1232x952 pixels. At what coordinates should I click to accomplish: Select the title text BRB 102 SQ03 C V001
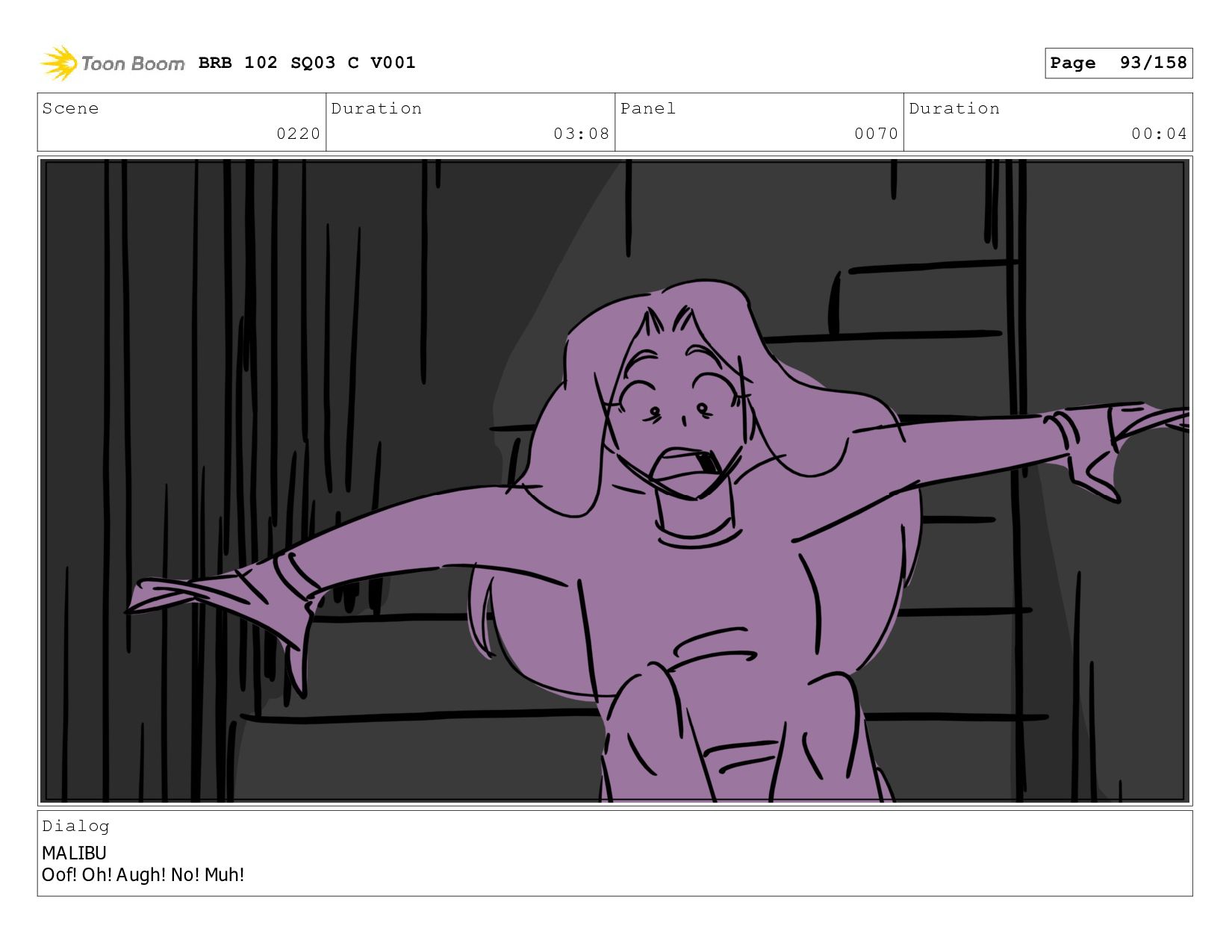click(x=307, y=63)
